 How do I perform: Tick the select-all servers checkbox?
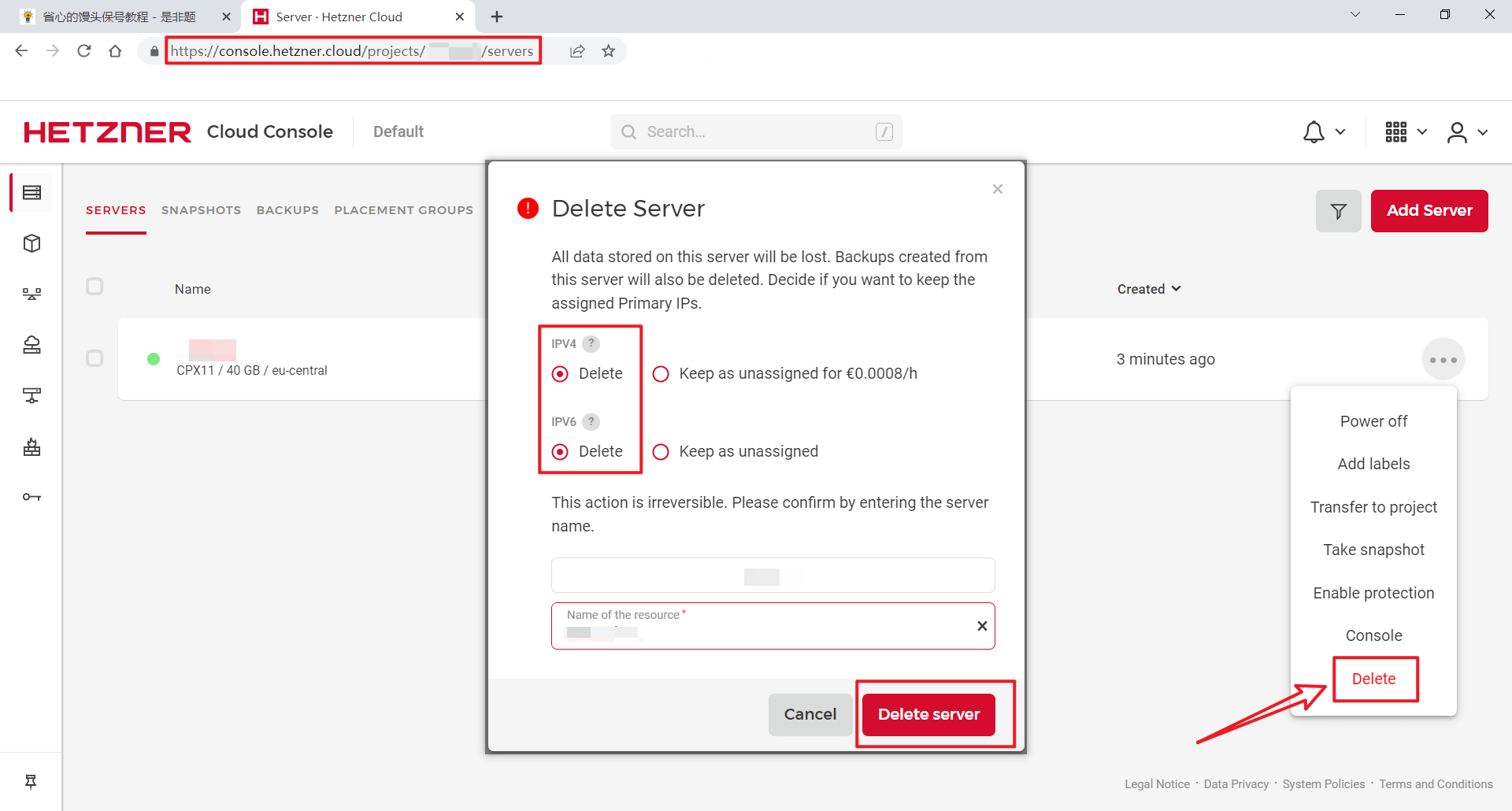[x=94, y=287]
